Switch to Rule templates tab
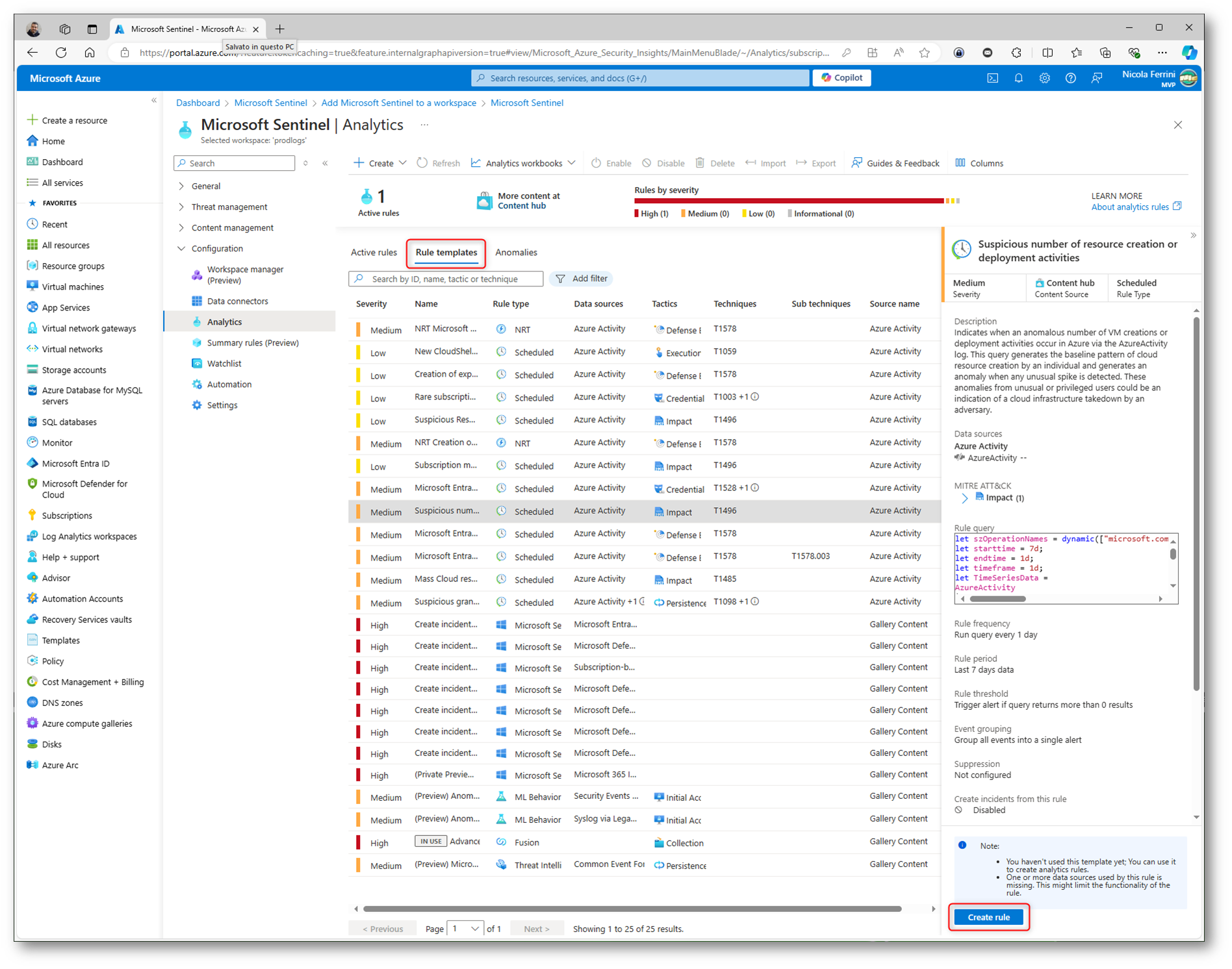 (x=446, y=252)
